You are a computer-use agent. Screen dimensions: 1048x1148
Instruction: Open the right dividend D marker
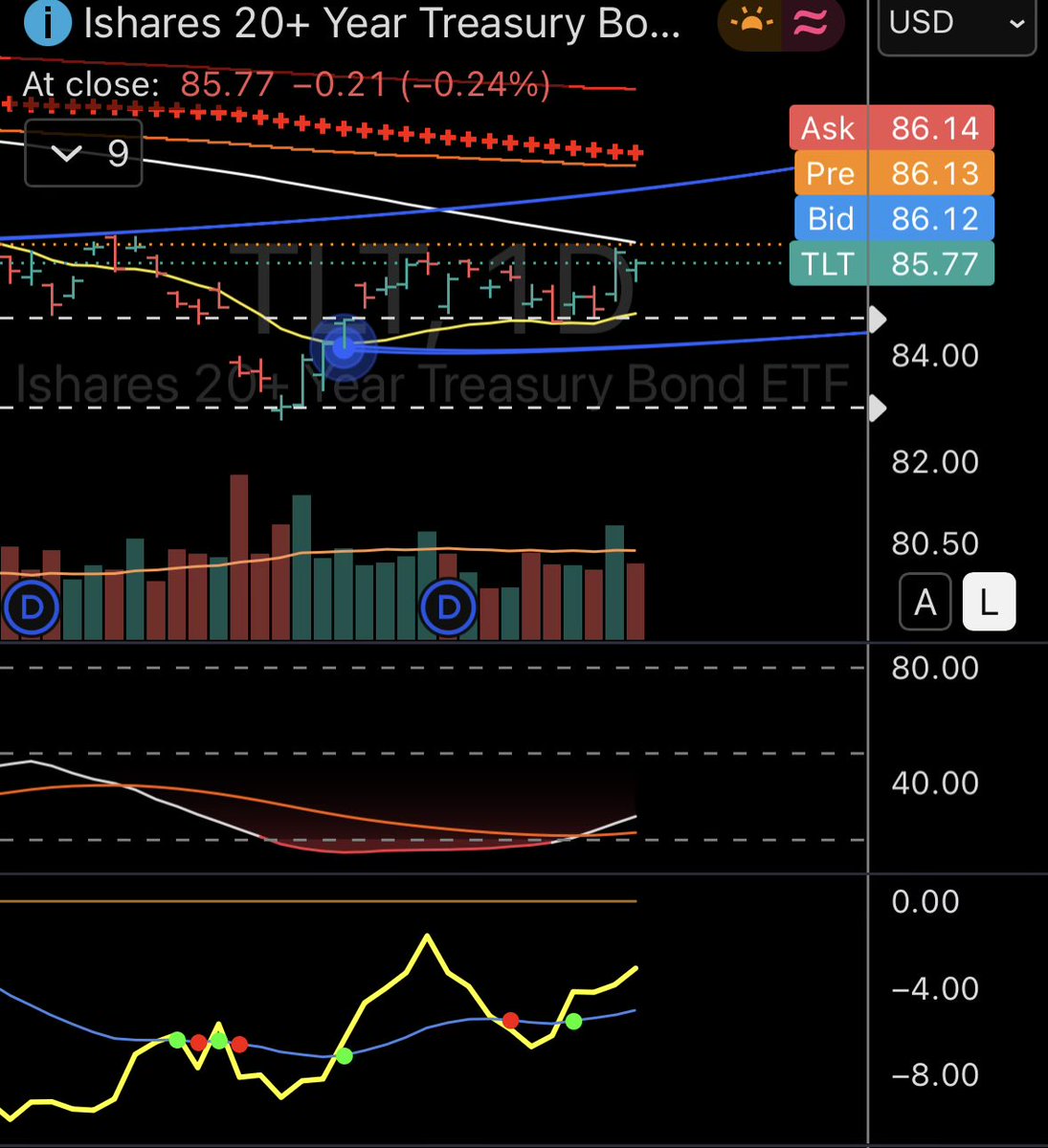point(449,607)
